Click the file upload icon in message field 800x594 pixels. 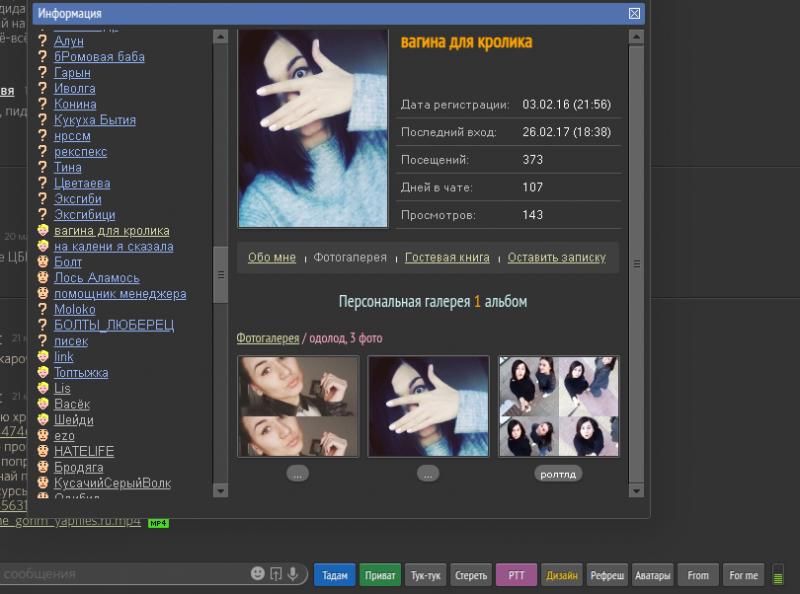276,574
